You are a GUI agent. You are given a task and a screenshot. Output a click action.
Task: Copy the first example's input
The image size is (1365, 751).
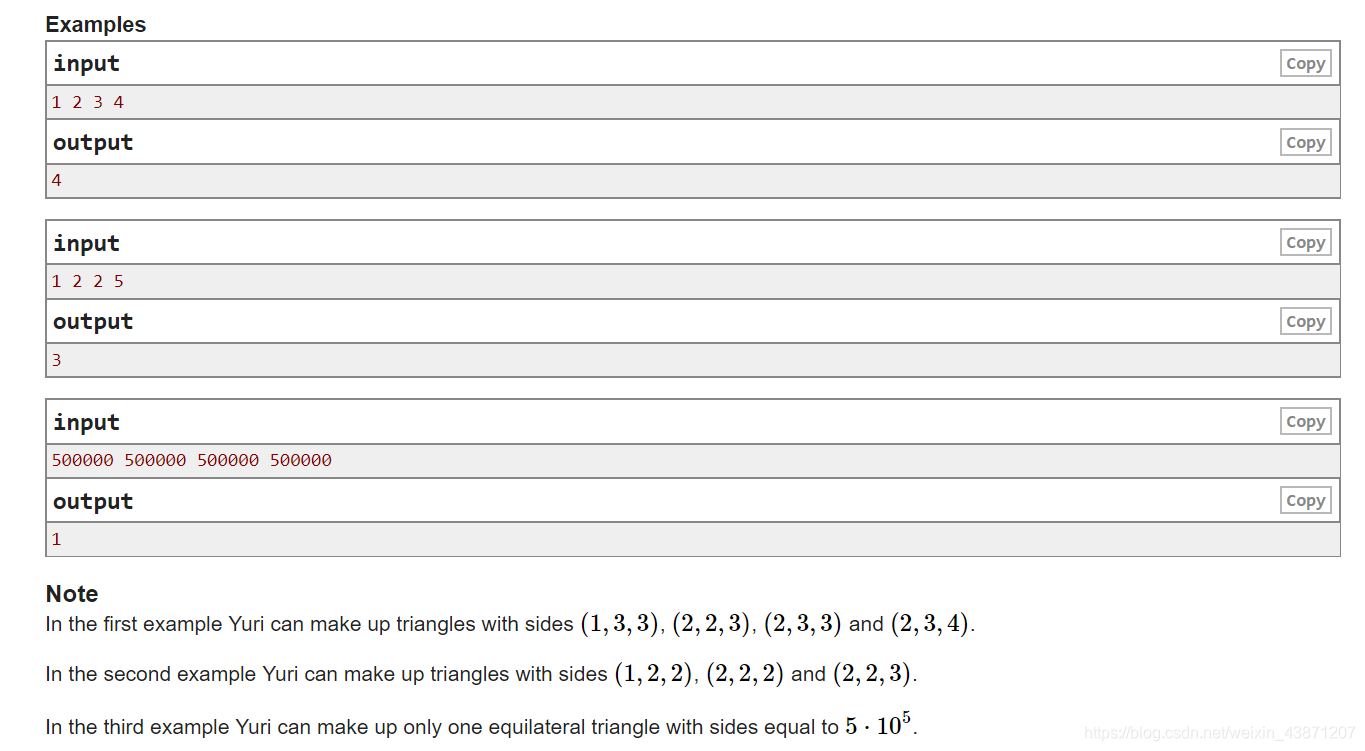[x=1305, y=62]
